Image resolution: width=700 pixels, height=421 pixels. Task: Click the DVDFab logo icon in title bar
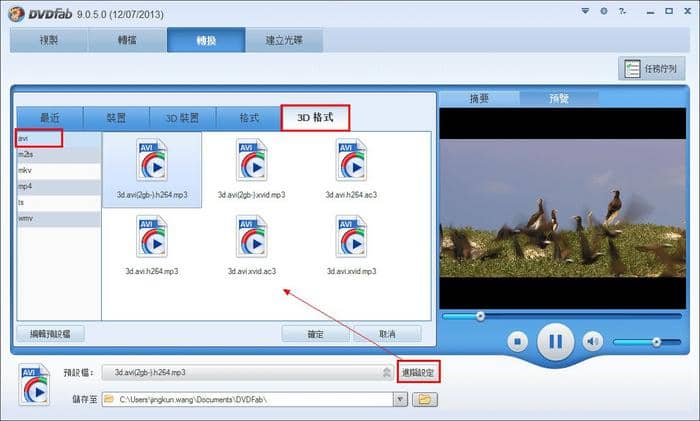(x=16, y=14)
